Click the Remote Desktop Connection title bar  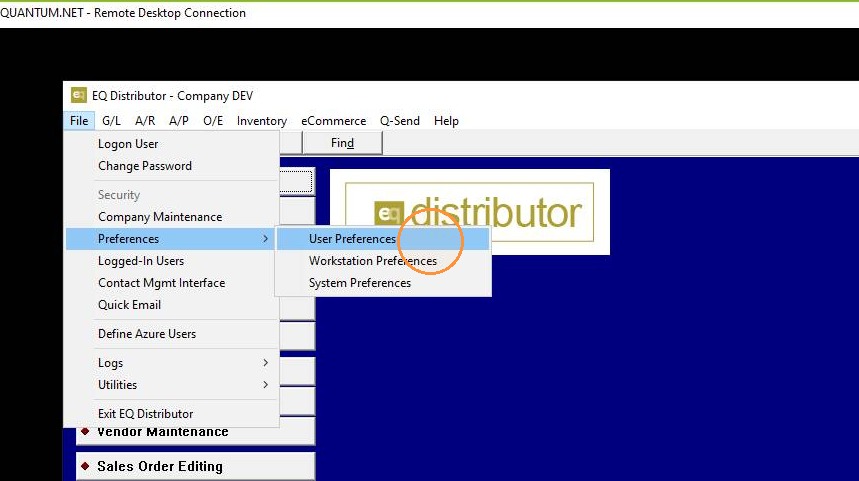click(x=430, y=13)
